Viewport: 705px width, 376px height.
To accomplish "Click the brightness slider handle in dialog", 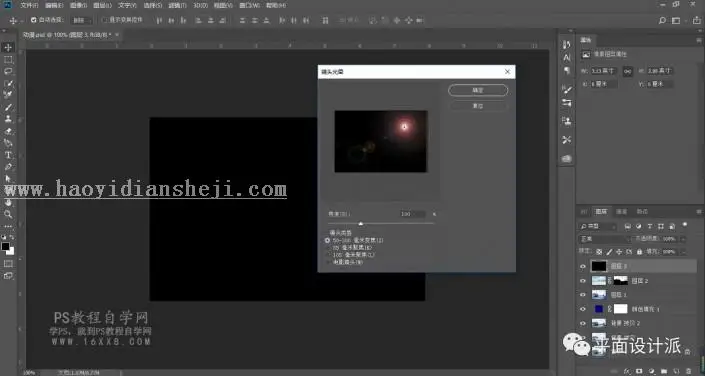I will [x=361, y=224].
